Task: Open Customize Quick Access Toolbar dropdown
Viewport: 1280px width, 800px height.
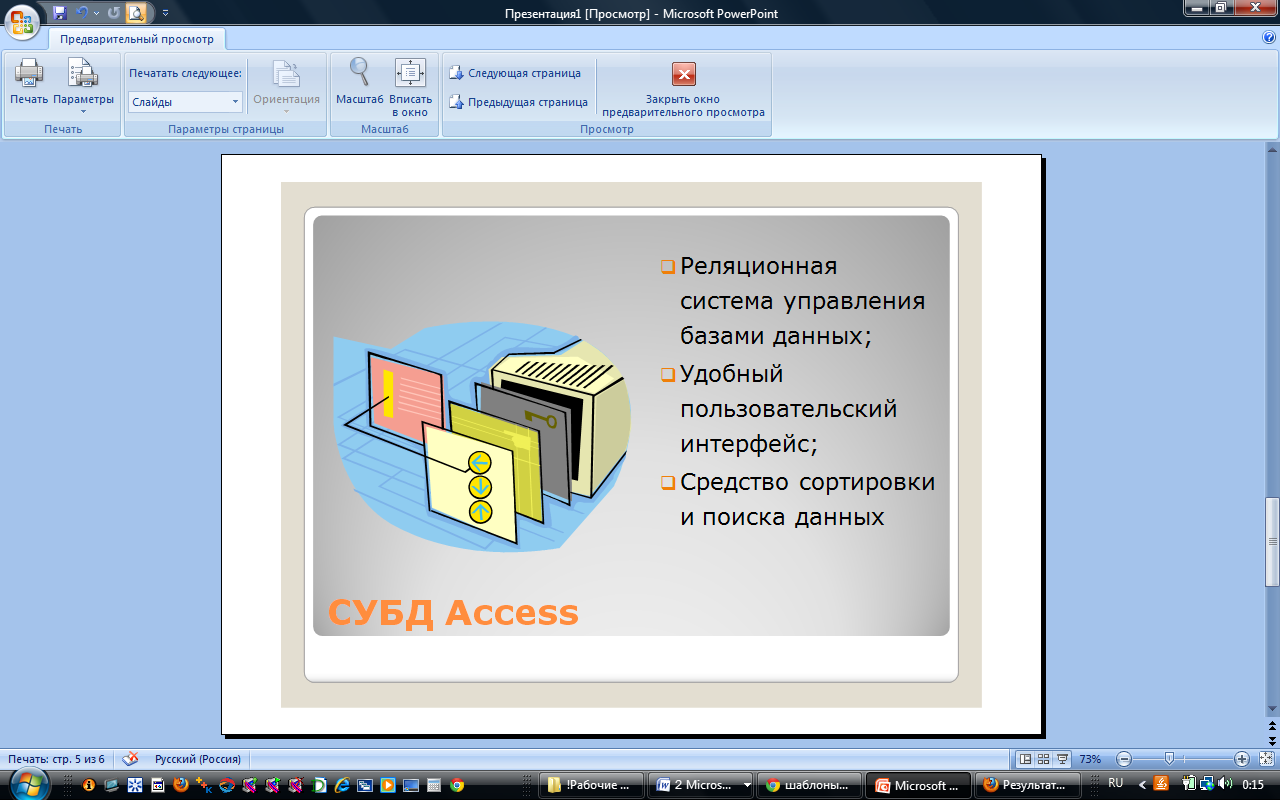Action: [165, 14]
